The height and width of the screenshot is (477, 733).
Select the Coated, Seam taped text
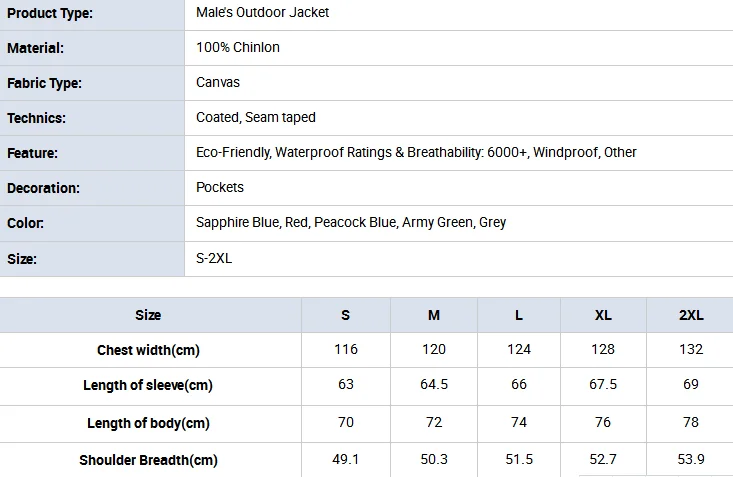(x=256, y=117)
